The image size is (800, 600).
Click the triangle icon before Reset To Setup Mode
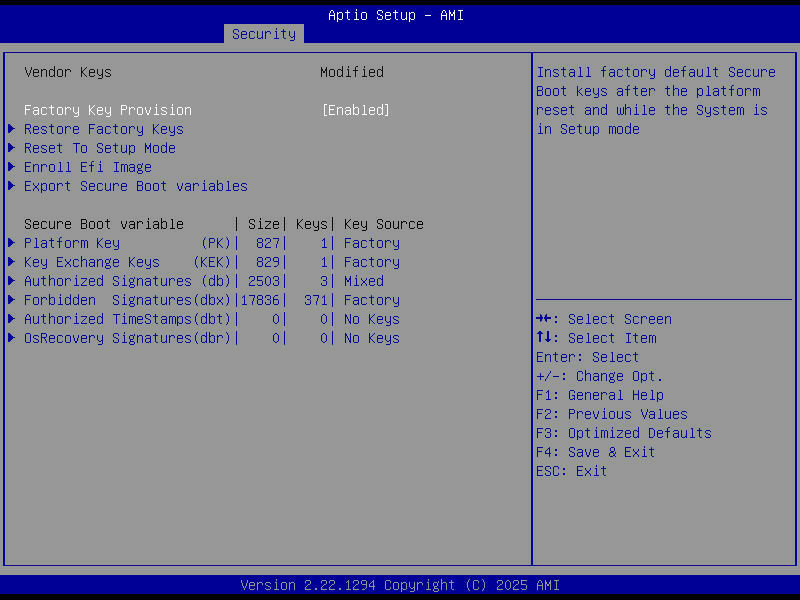coord(11,147)
